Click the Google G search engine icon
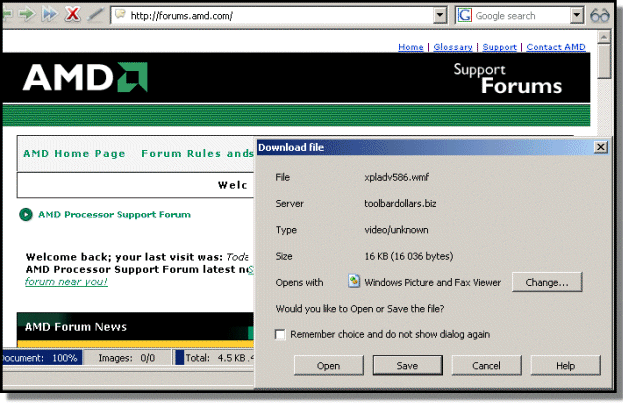Image resolution: width=623 pixels, height=403 pixels. (464, 15)
